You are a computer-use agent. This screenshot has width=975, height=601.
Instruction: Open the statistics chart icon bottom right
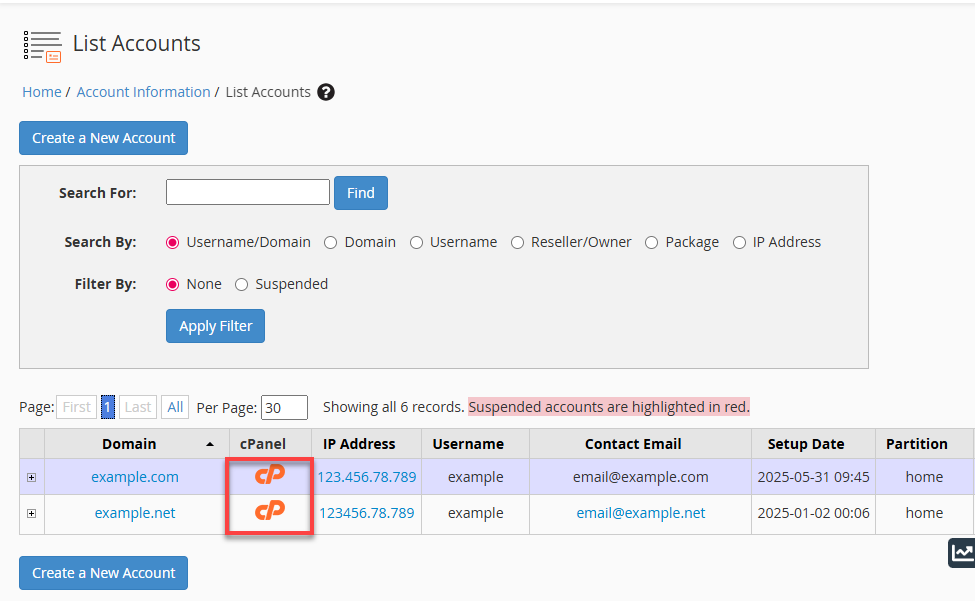[x=961, y=553]
